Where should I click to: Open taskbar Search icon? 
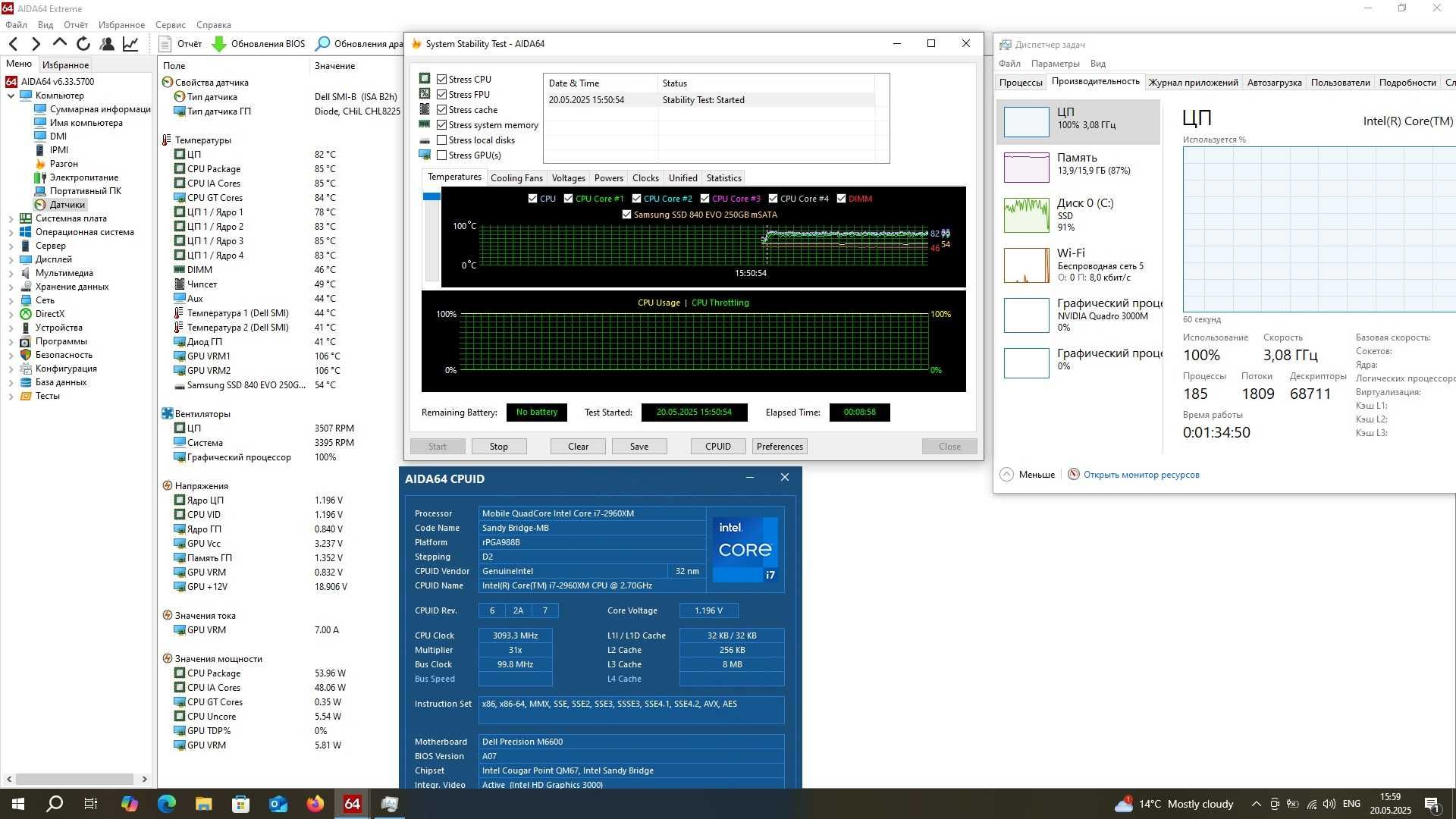[x=55, y=804]
